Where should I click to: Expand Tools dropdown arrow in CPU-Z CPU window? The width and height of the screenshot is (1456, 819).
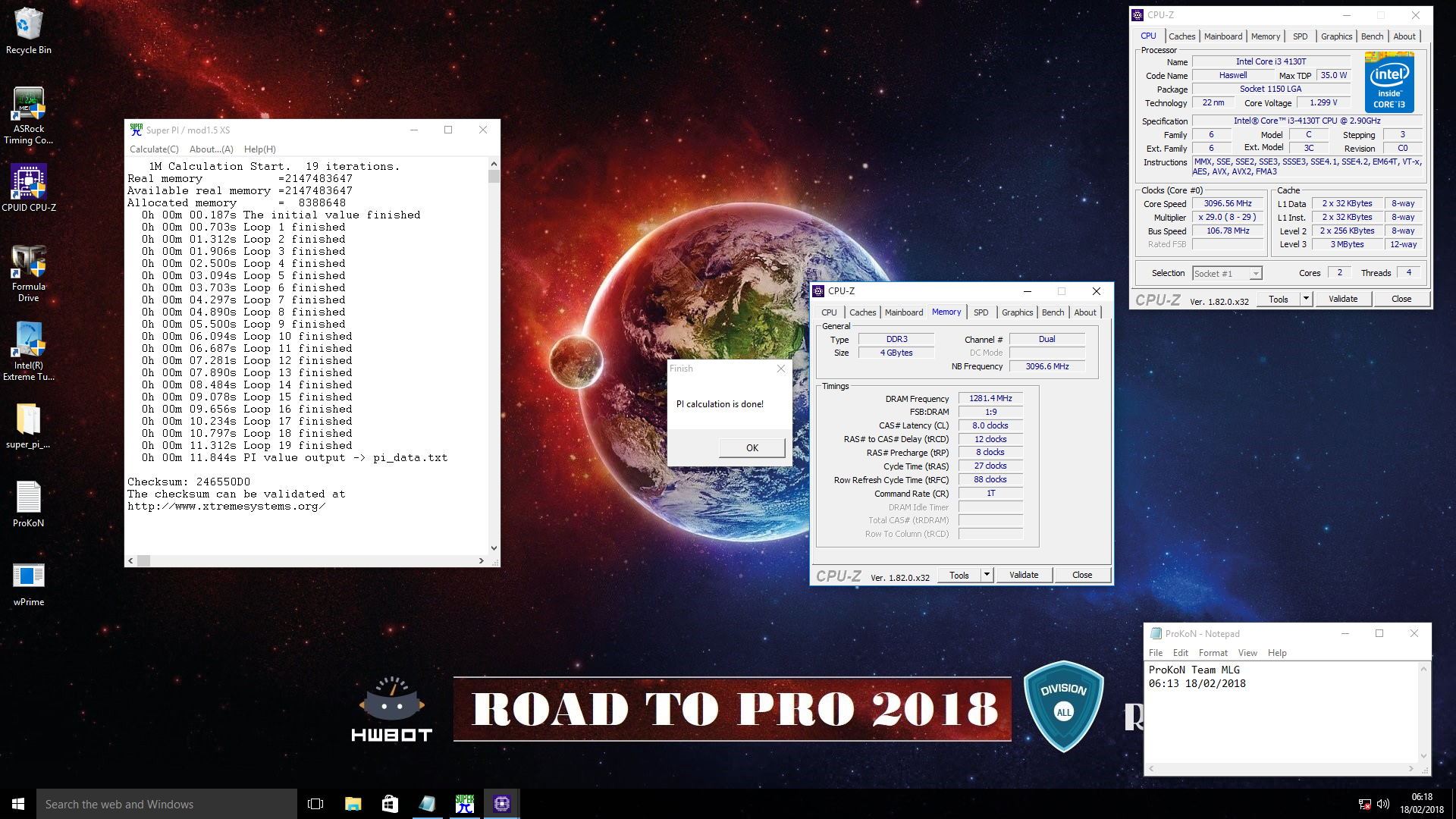(1306, 299)
